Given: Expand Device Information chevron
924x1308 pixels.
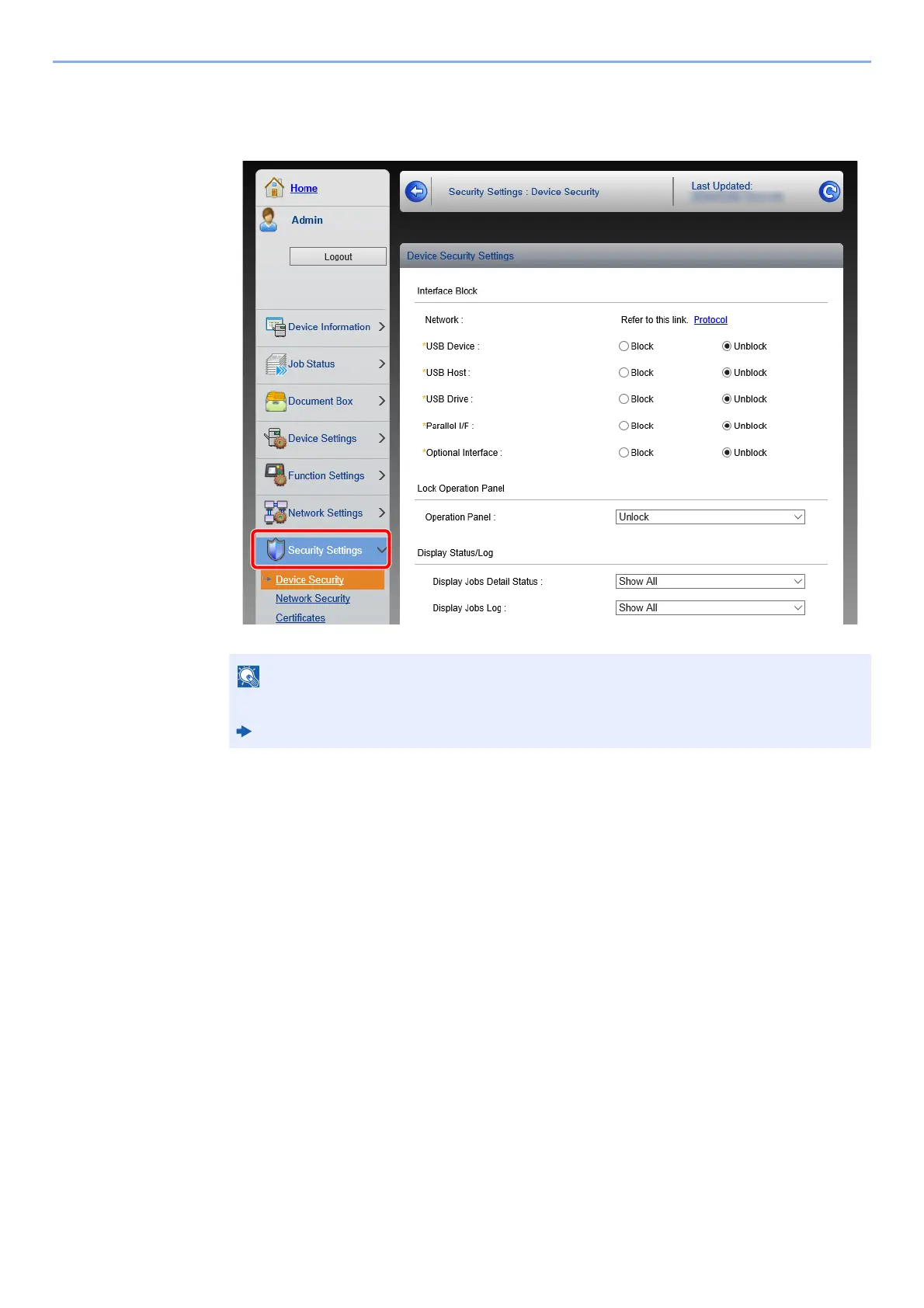Looking at the screenshot, I should (381, 327).
